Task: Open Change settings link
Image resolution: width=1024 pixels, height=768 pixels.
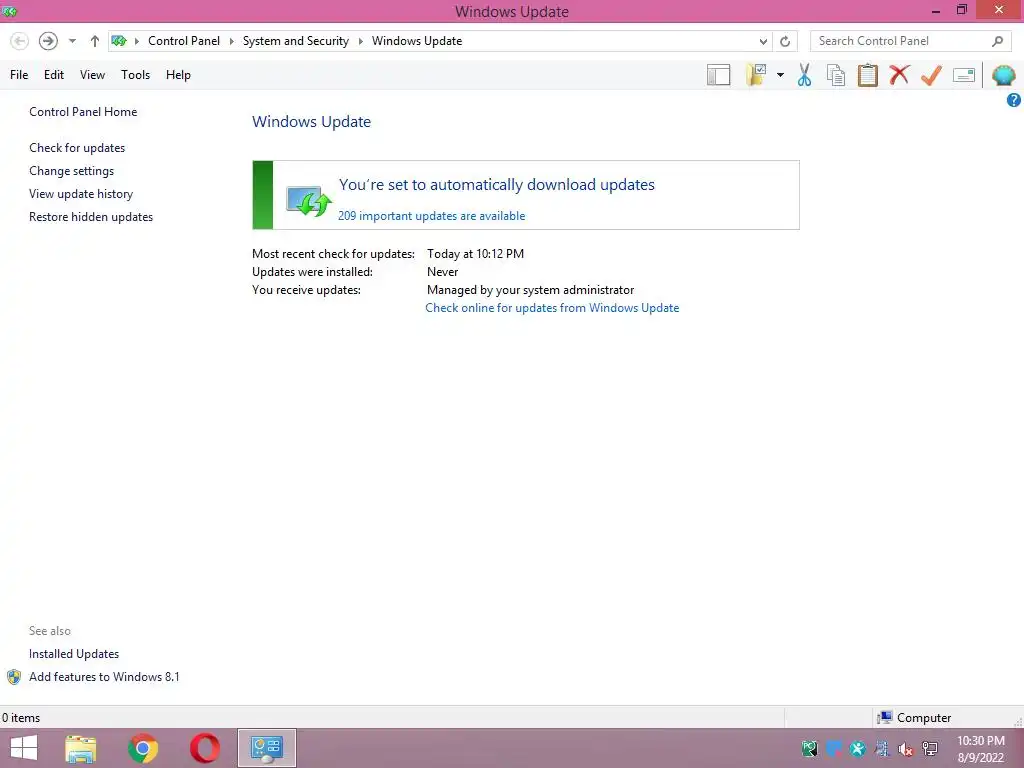Action: pyautogui.click(x=71, y=170)
